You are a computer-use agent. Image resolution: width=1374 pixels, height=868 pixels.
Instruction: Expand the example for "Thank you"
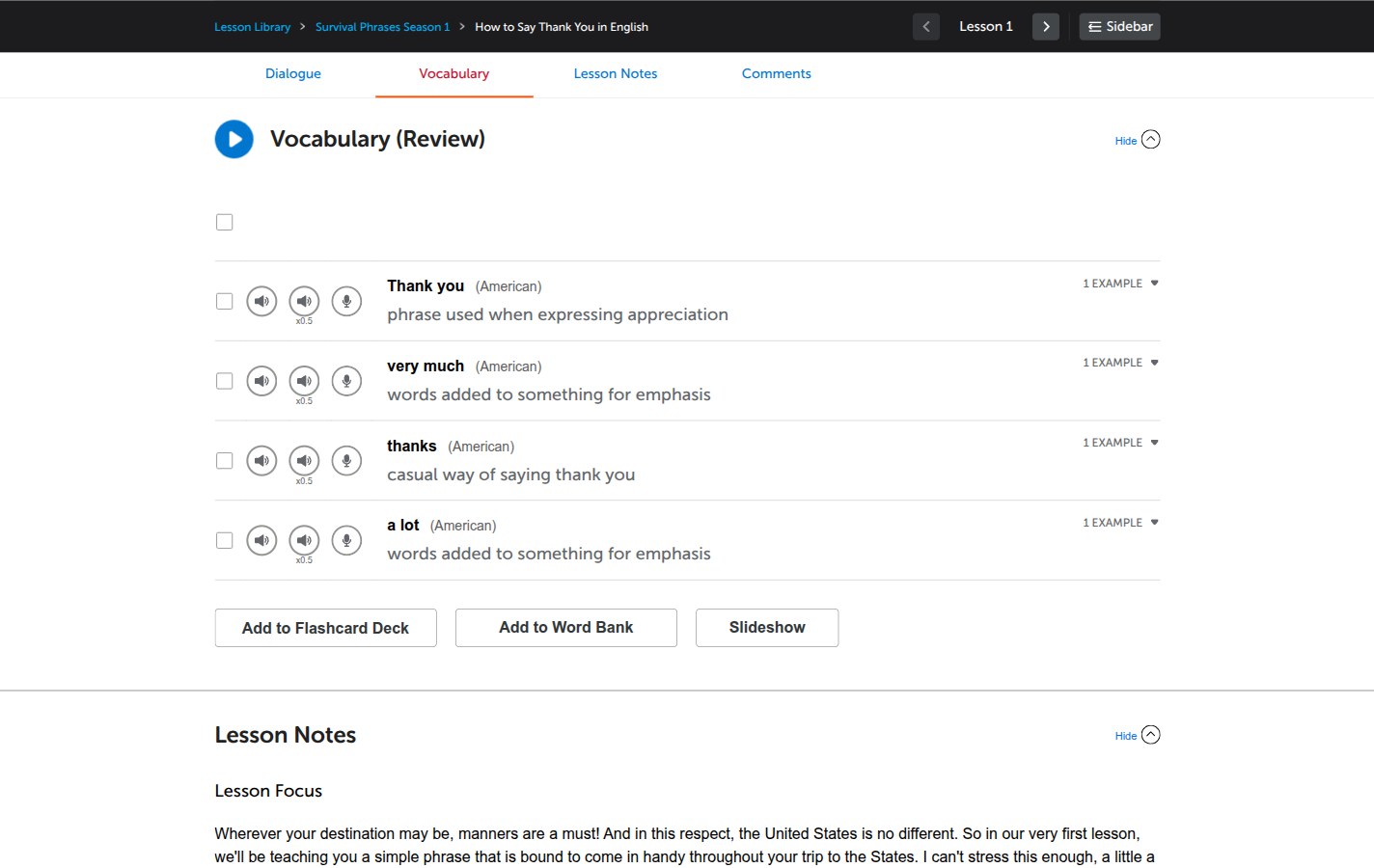click(x=1120, y=284)
